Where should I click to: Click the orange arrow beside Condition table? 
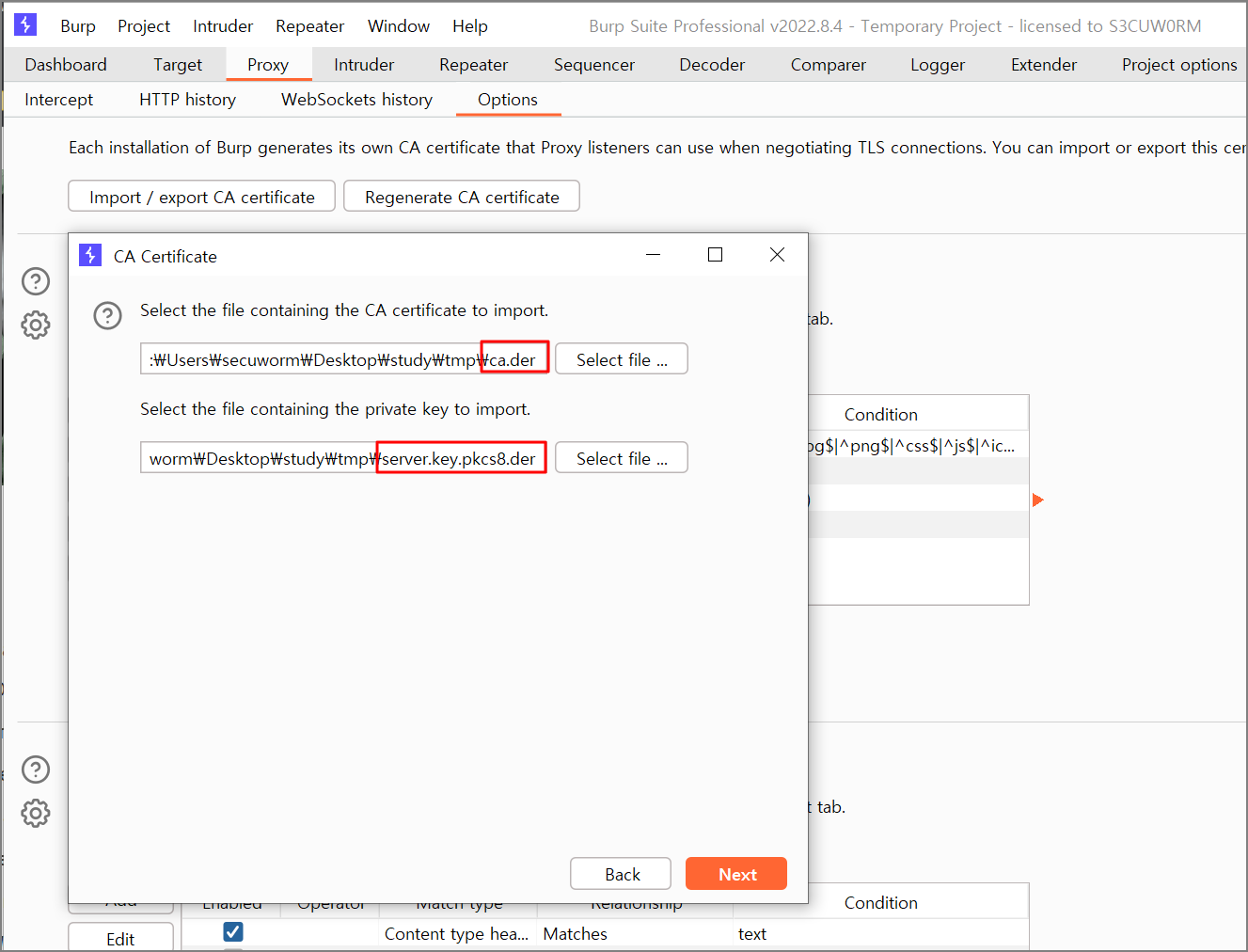coord(1038,500)
